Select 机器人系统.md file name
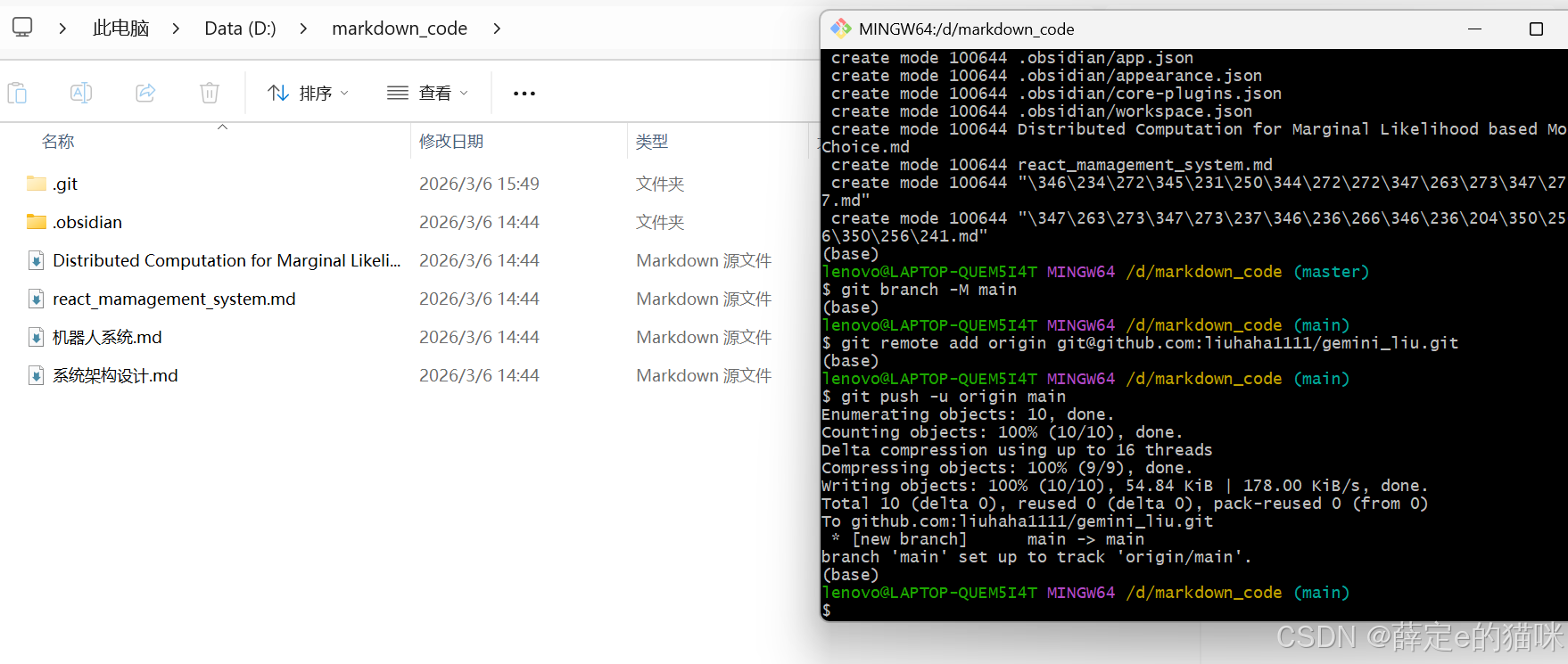Image resolution: width=1568 pixels, height=664 pixels. pos(107,337)
